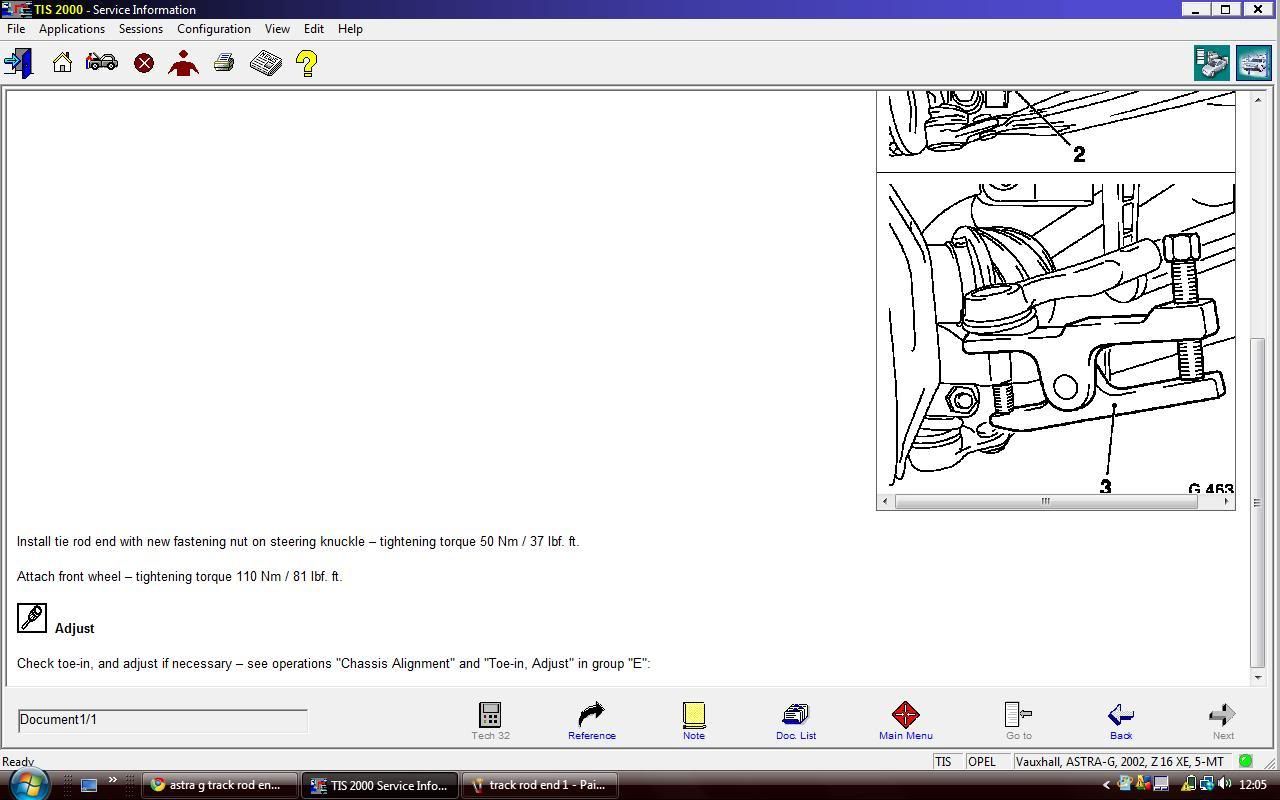Click the red cancel circle icon
Image resolution: width=1280 pixels, height=800 pixels.
tap(144, 63)
